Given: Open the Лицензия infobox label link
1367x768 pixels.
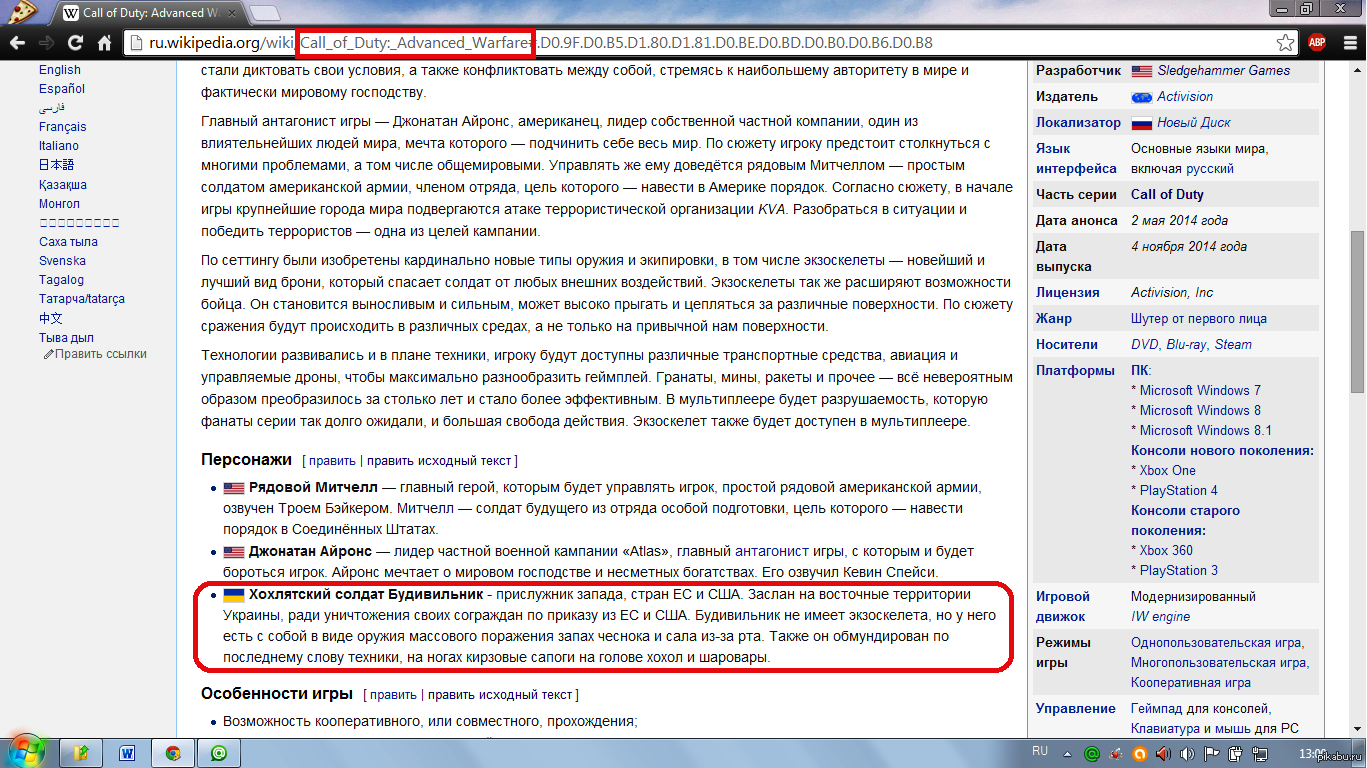Looking at the screenshot, I should coord(1067,293).
